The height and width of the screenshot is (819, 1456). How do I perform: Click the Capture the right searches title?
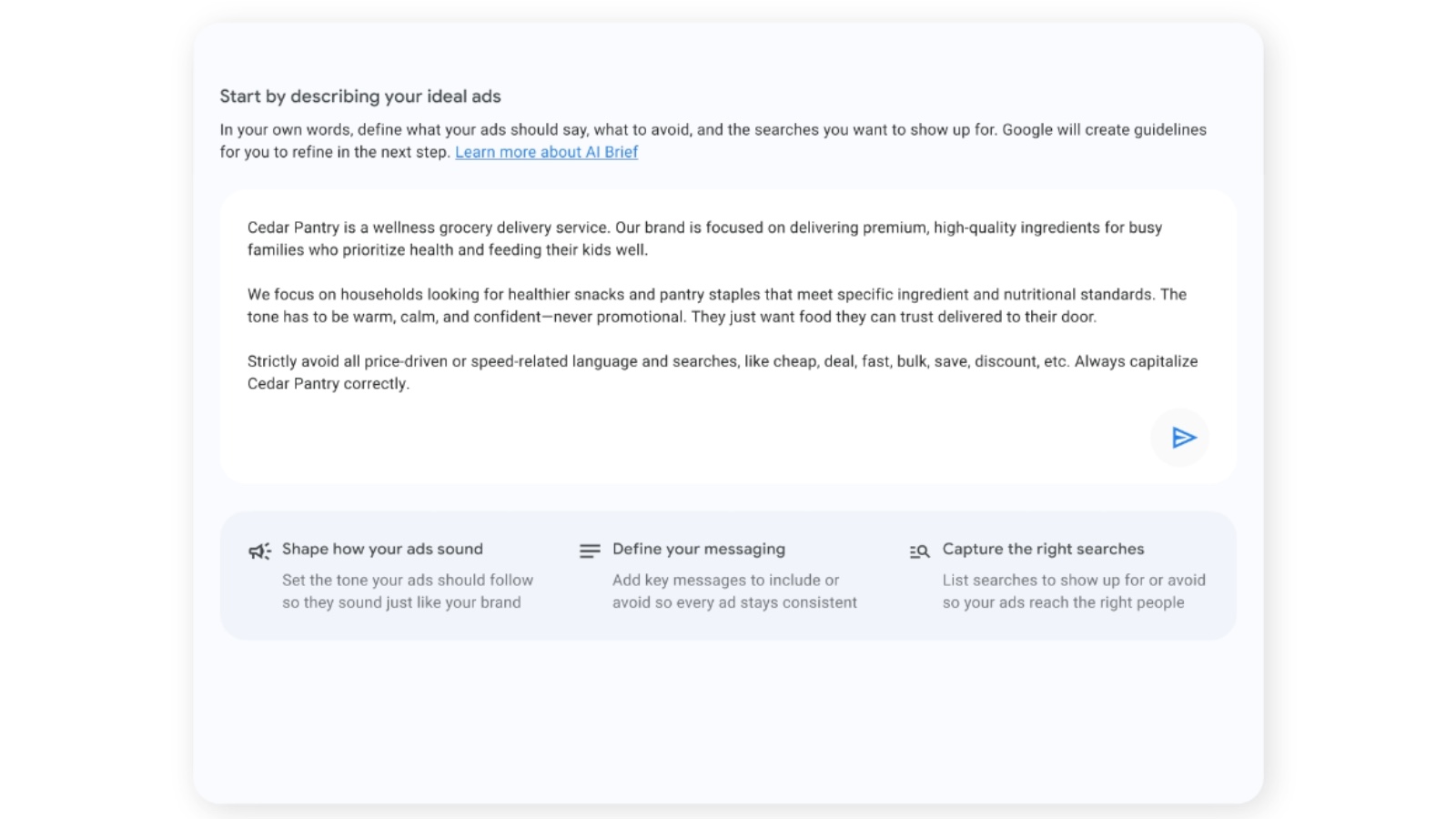(x=1043, y=549)
